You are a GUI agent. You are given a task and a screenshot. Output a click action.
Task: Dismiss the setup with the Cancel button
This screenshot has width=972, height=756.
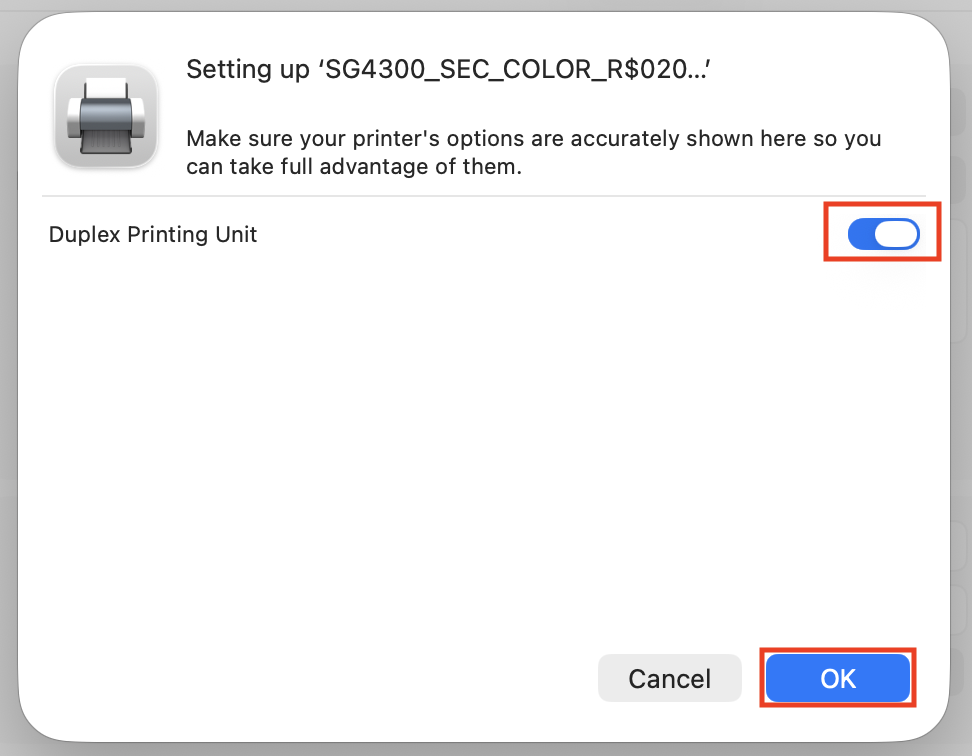tap(669, 679)
